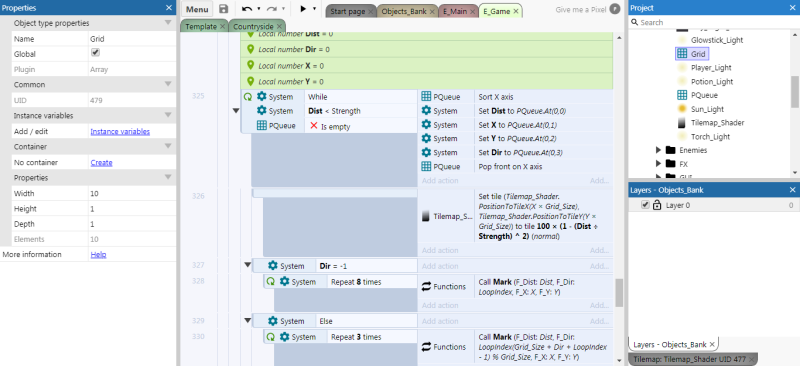The width and height of the screenshot is (800, 366).
Task: Select the PQueue icon on Sort X axis action
Action: (x=426, y=96)
